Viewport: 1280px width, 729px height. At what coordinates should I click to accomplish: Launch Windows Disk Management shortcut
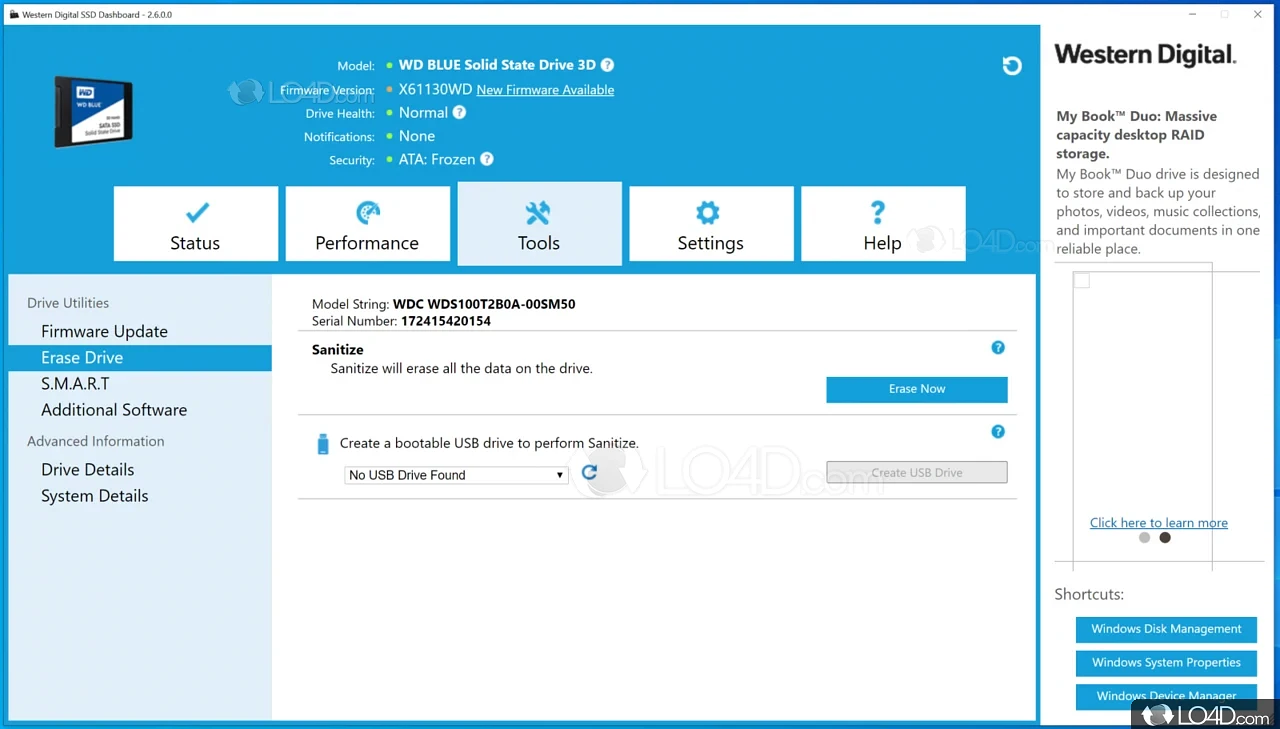pyautogui.click(x=1166, y=629)
